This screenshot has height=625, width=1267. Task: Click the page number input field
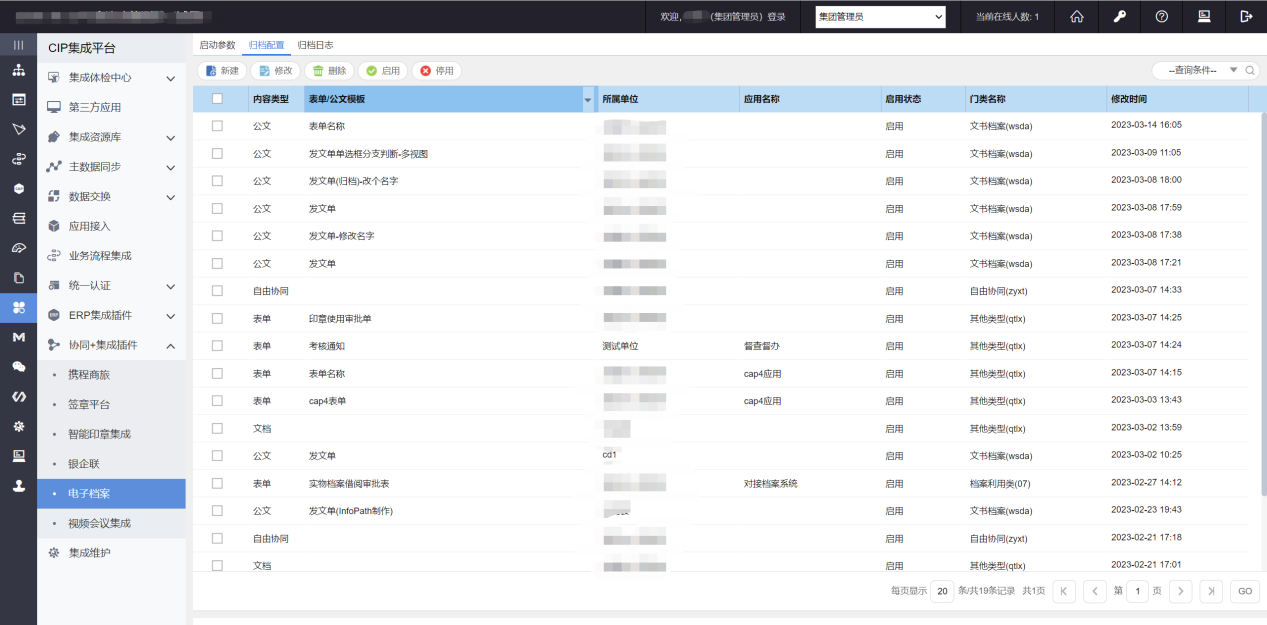pyautogui.click(x=1138, y=591)
